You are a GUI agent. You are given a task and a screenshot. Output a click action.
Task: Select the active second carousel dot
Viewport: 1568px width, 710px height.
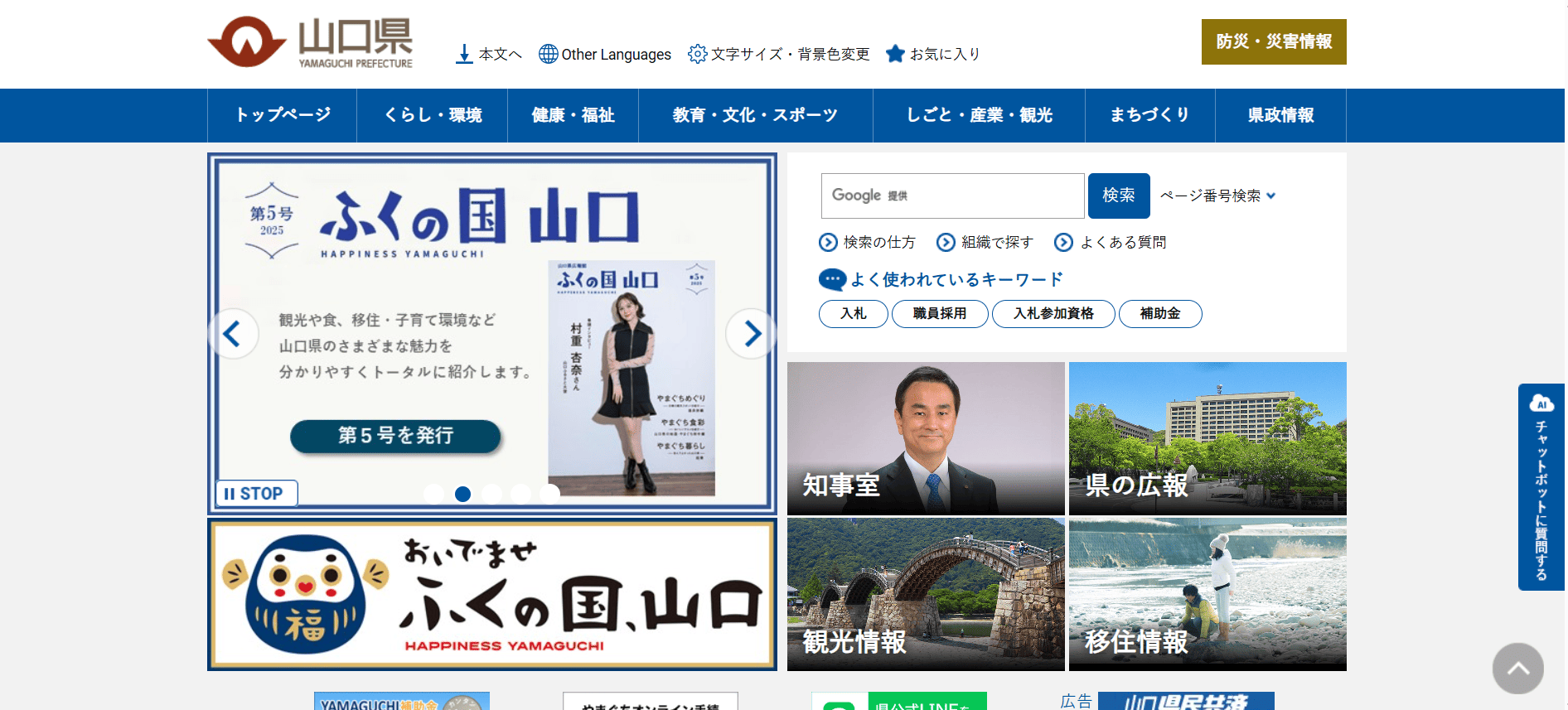tap(463, 494)
